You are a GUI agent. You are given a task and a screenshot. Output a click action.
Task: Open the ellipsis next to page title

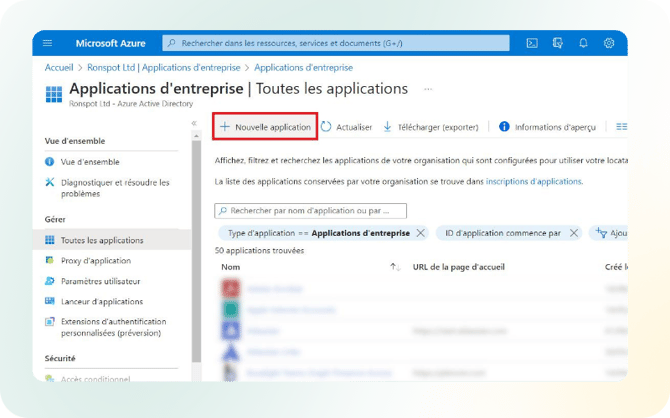[x=428, y=89]
